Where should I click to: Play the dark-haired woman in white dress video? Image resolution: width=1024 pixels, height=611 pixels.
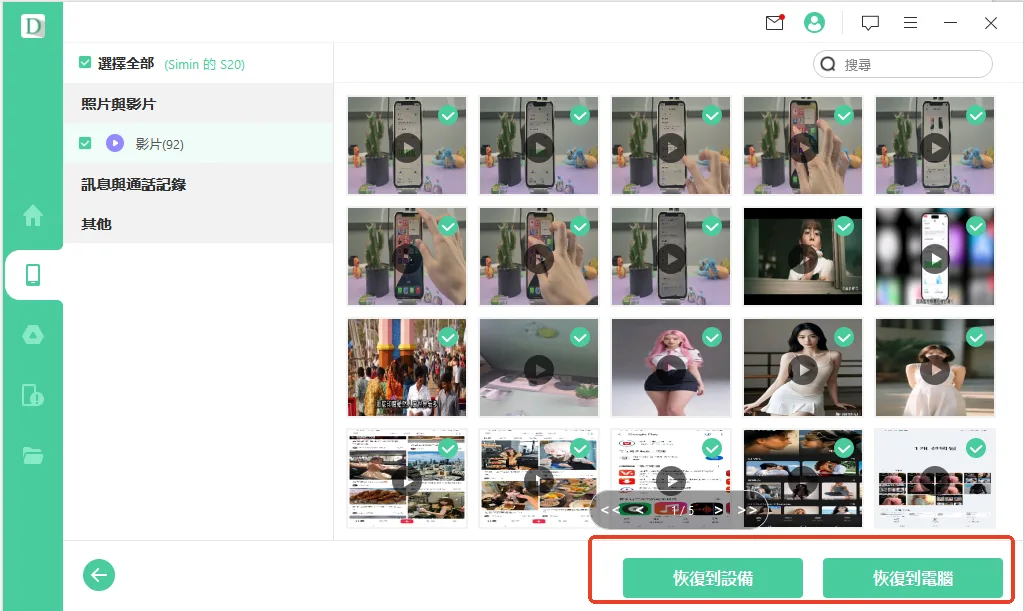(x=803, y=370)
